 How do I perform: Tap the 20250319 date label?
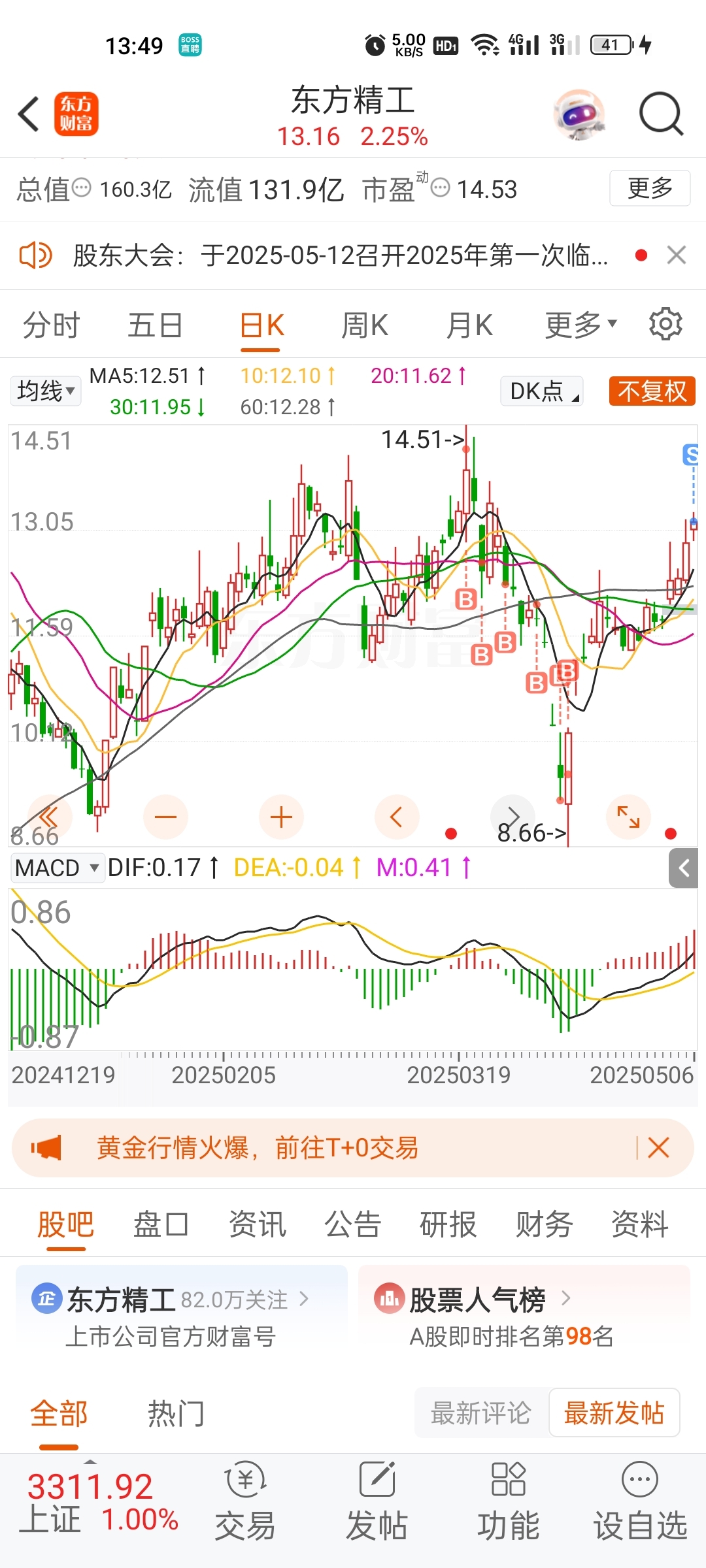pos(458,1075)
